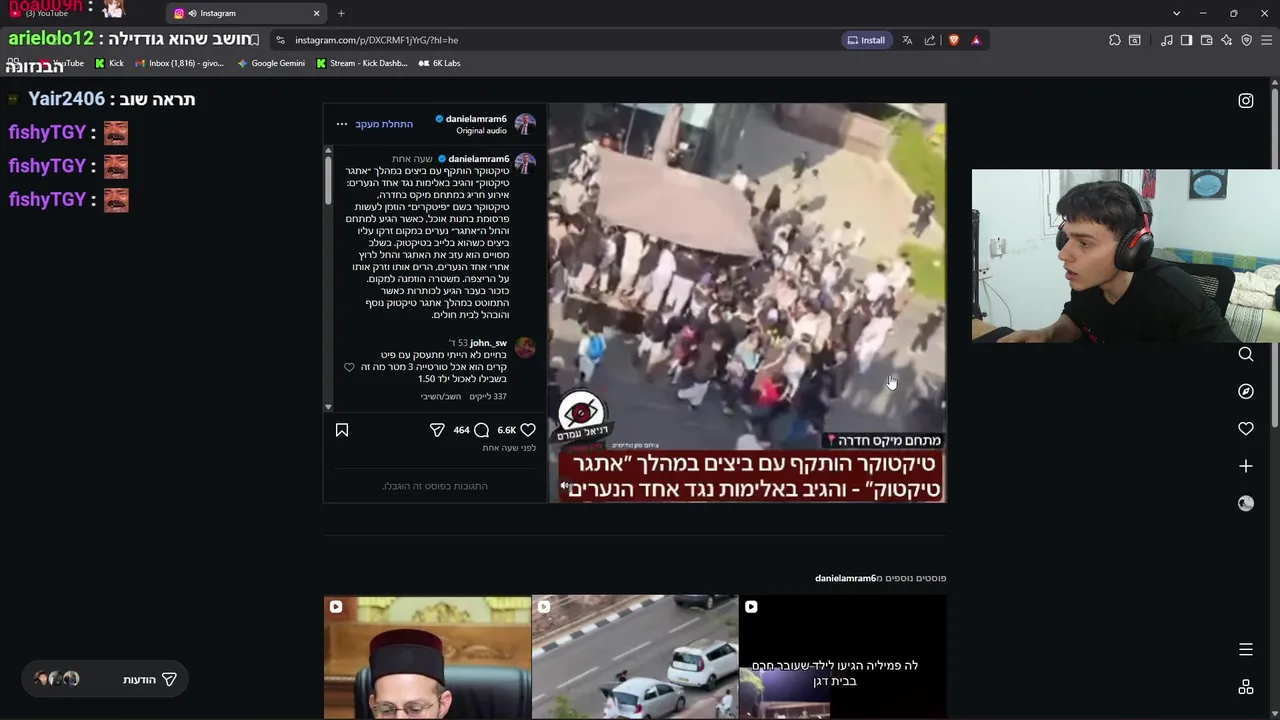The width and height of the screenshot is (1280, 720).
Task: Unmute the video using the speaker icon
Action: point(565,487)
